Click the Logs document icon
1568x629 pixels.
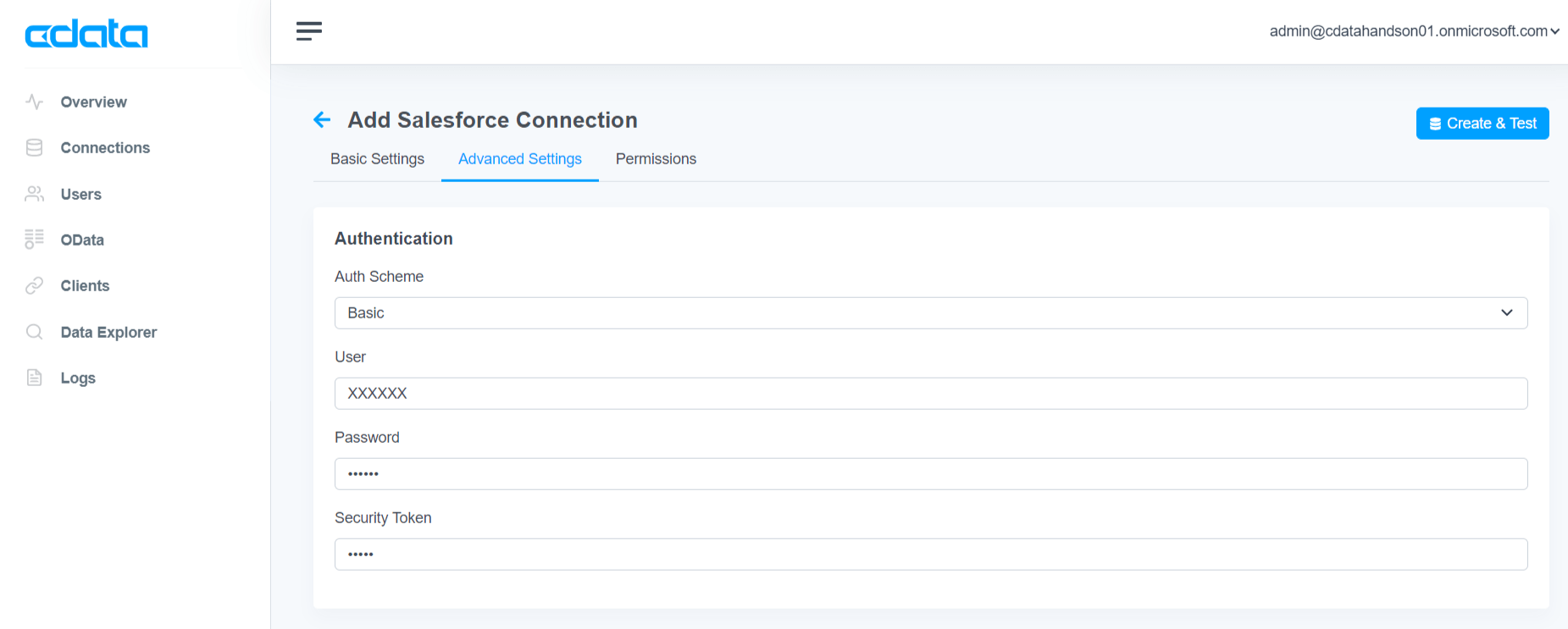point(34,378)
